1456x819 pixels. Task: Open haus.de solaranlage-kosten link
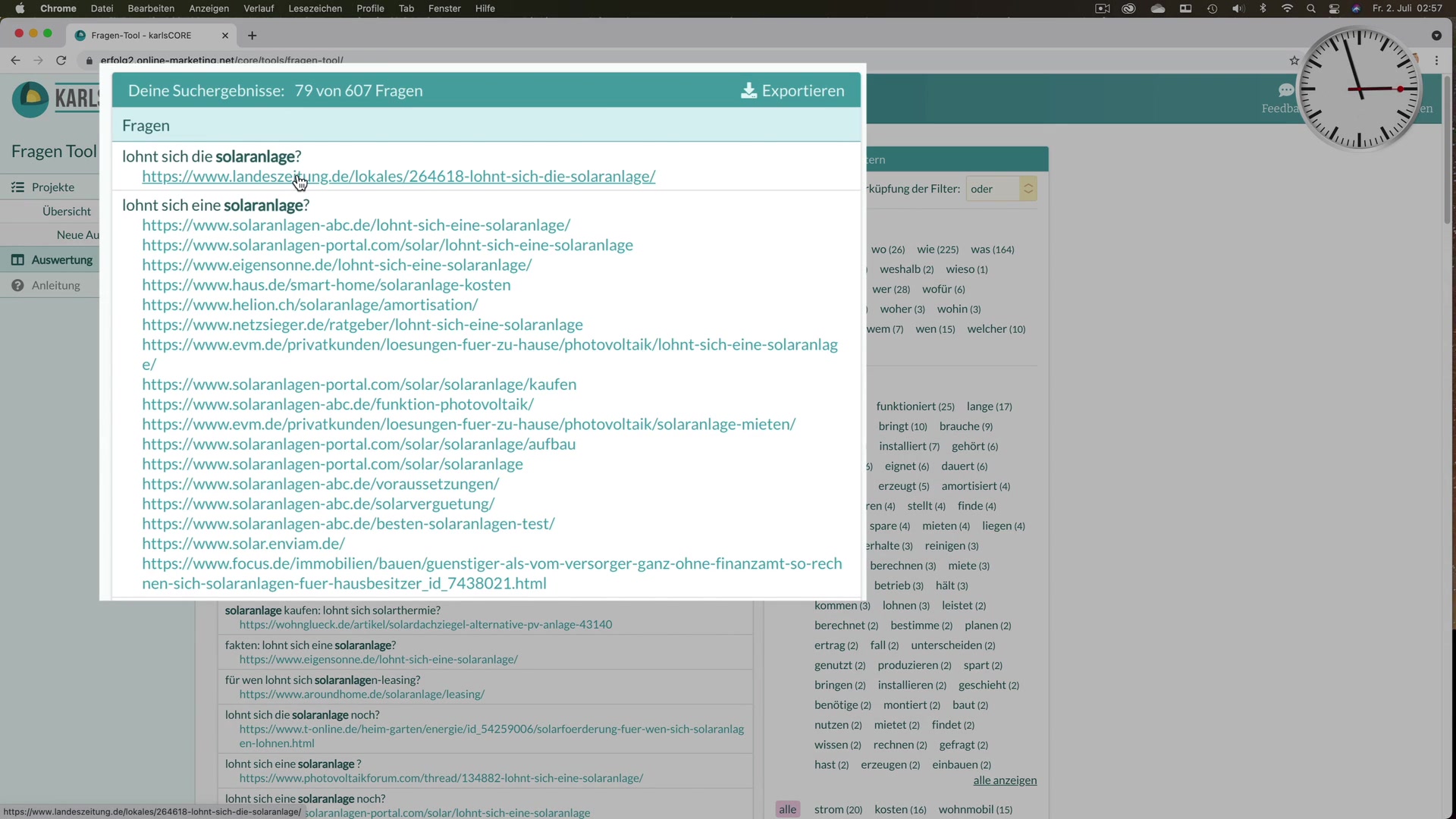(x=326, y=285)
